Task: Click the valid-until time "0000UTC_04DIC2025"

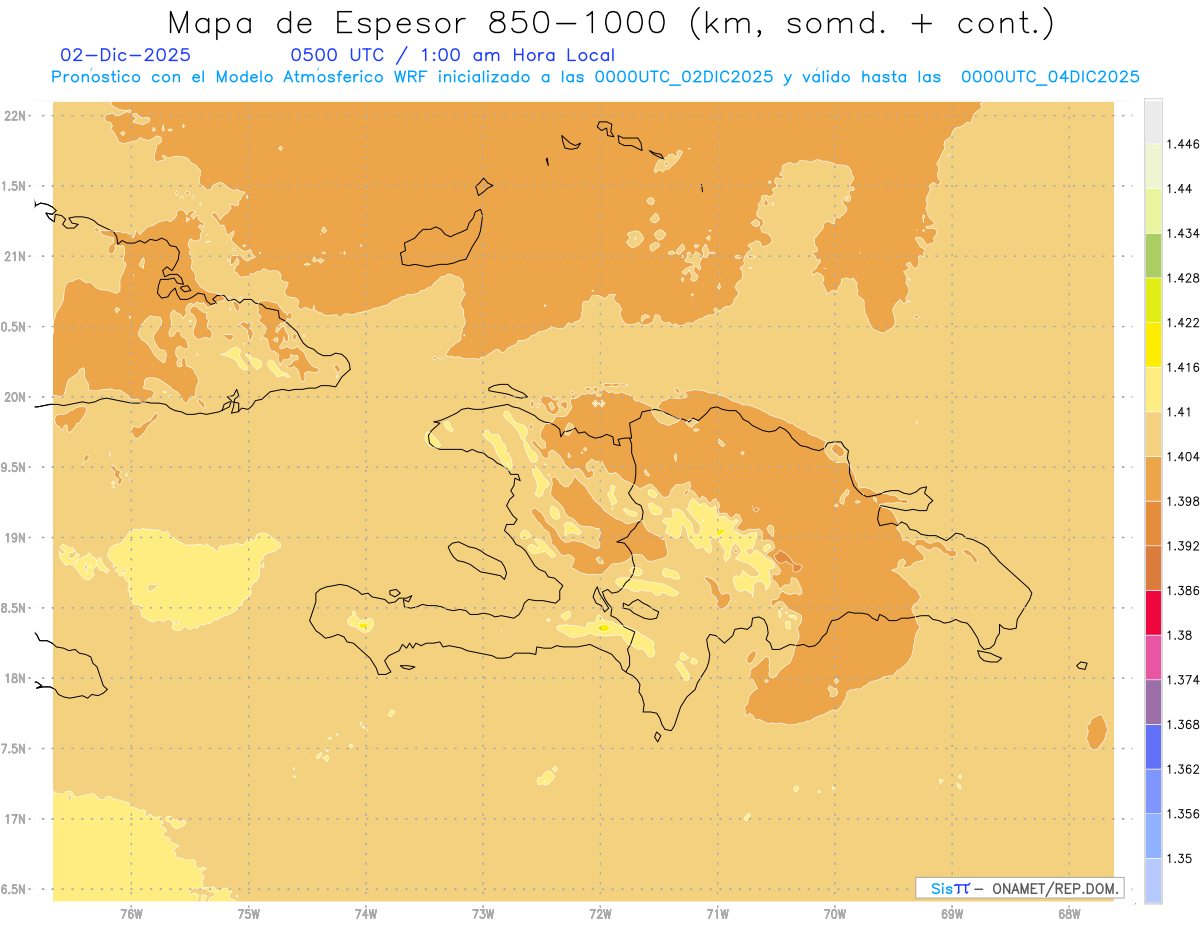Action: 1050,77
